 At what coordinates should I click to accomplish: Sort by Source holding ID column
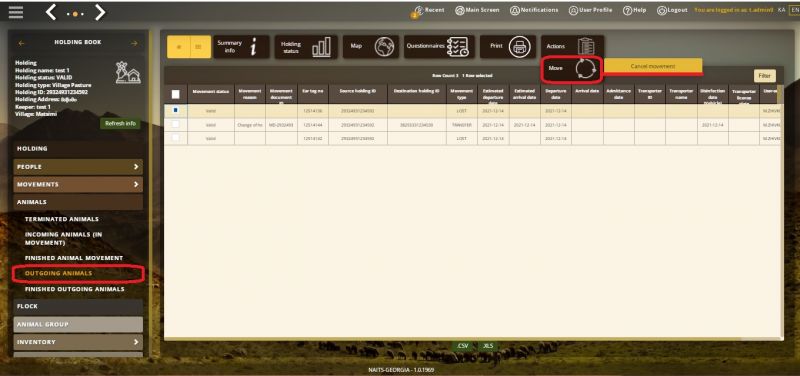(358, 94)
